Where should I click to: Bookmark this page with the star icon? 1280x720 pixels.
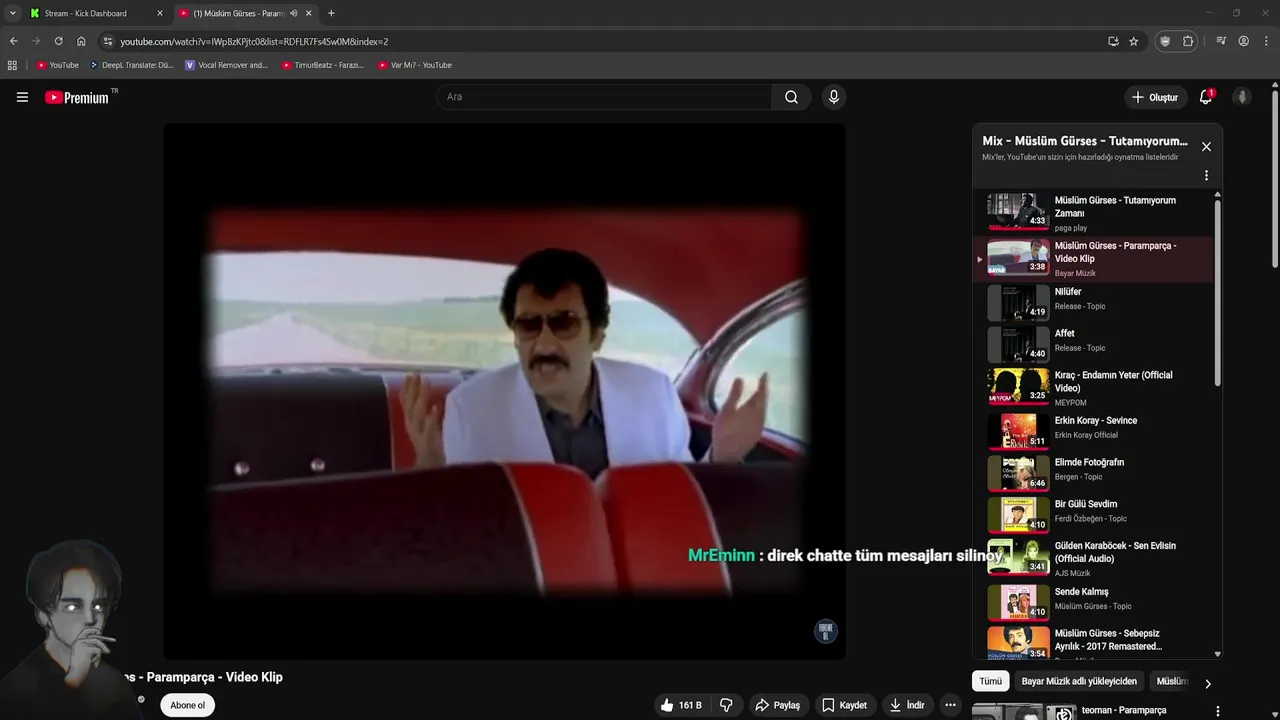1133,41
